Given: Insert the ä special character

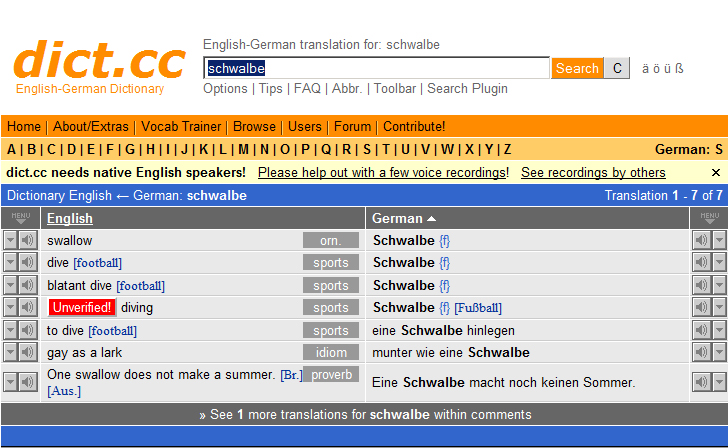Looking at the screenshot, I should (x=645, y=69).
